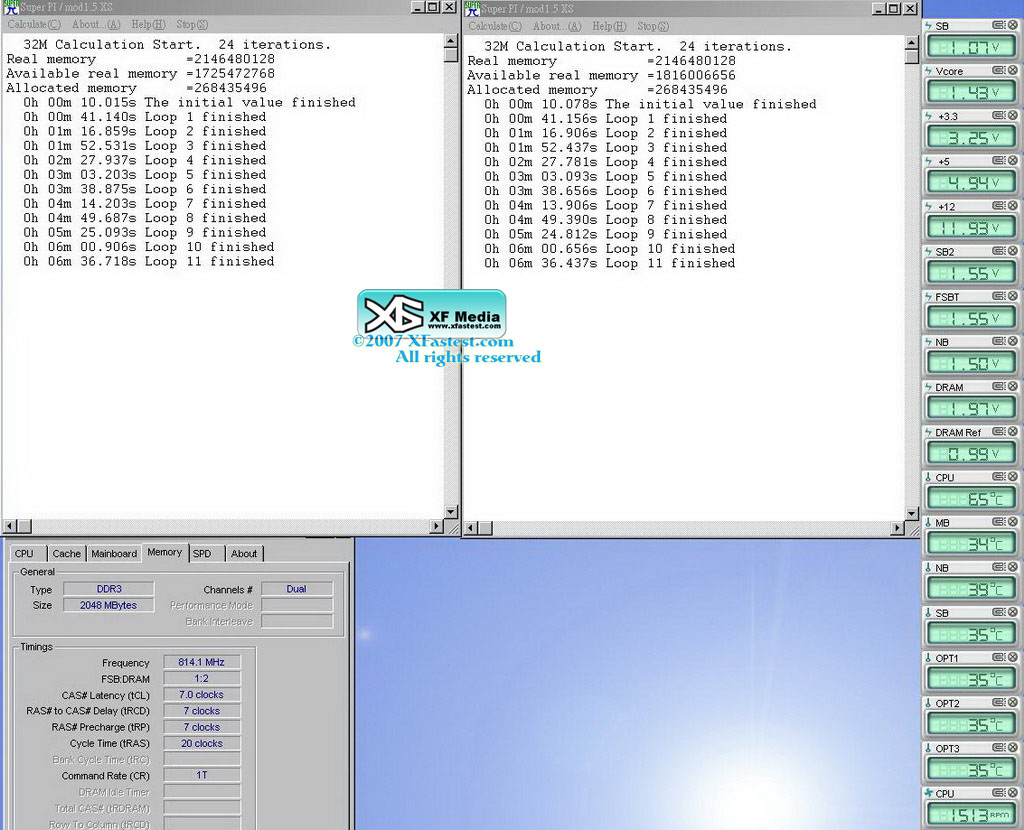
Task: Close the CPU fan RPM monitor widget
Action: [x=1012, y=793]
